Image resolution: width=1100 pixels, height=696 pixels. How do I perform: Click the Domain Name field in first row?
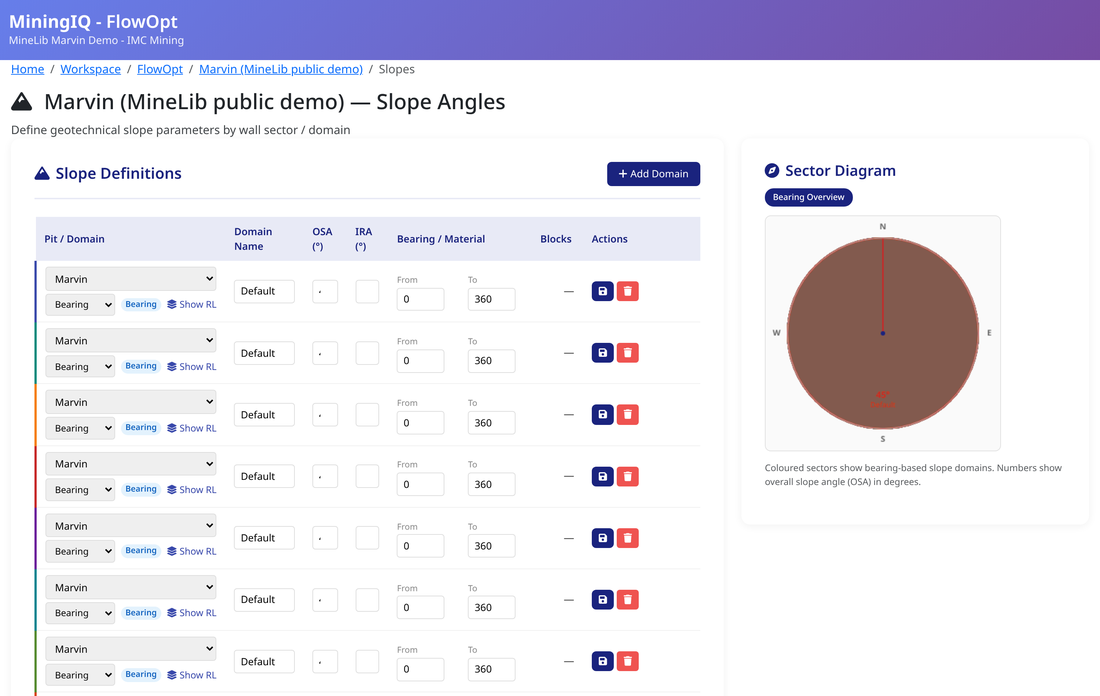click(264, 291)
